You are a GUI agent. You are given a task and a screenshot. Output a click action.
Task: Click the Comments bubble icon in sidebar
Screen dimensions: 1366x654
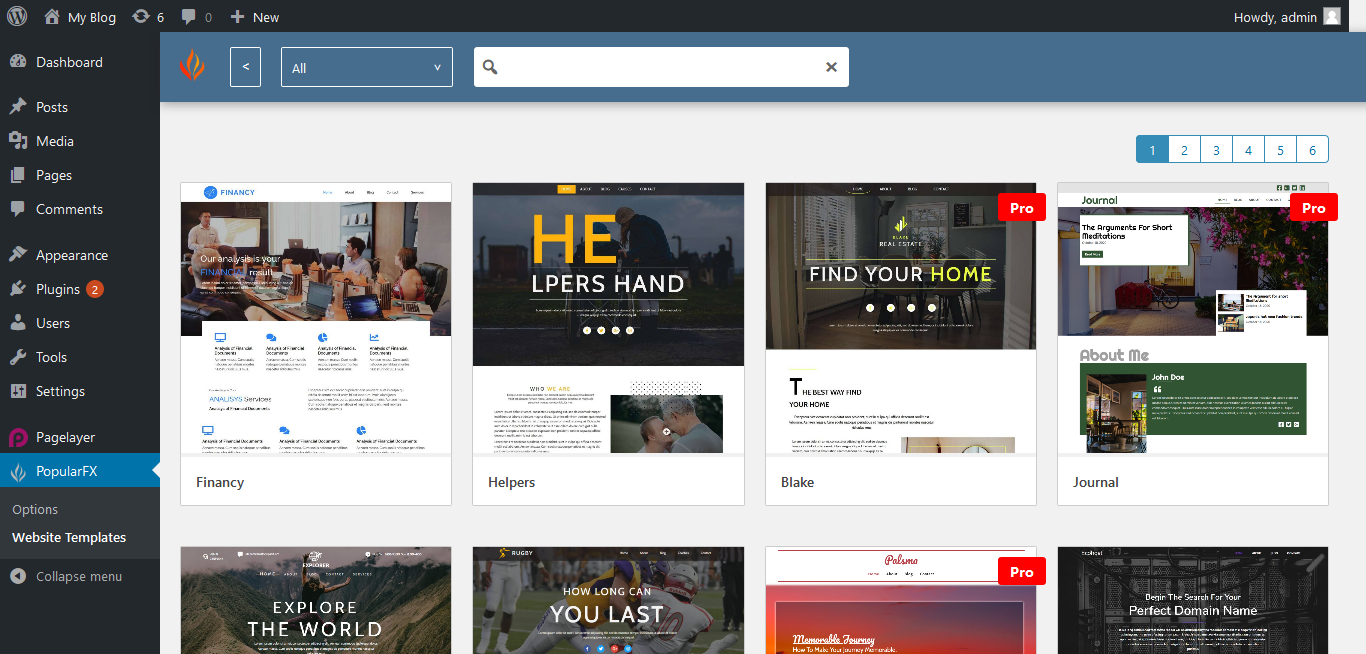point(18,209)
